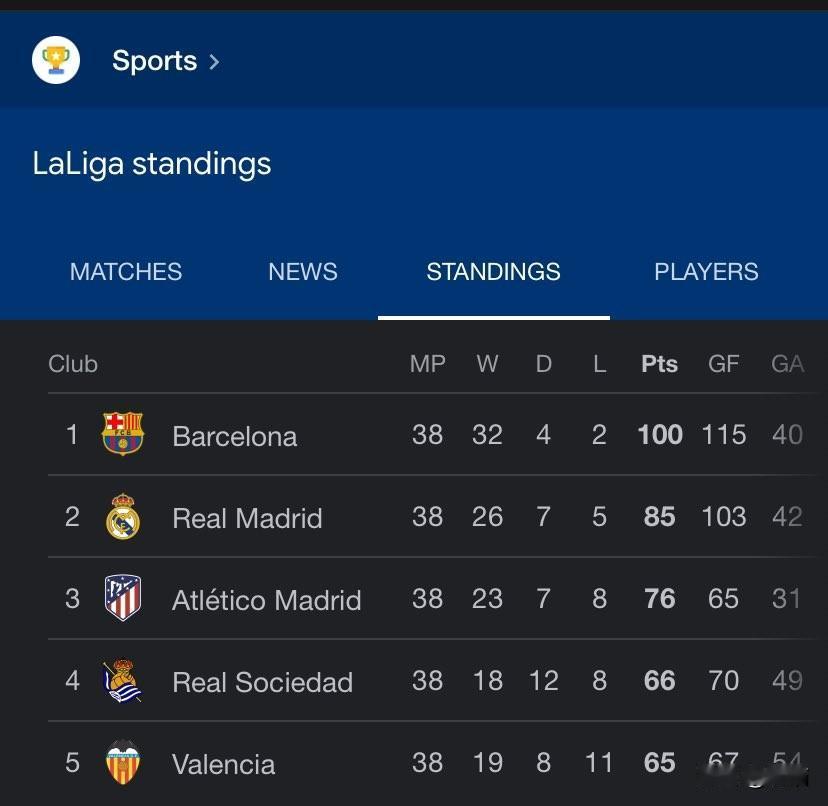Select the Atlético Madrid crest icon
The width and height of the screenshot is (828, 806).
(123, 597)
